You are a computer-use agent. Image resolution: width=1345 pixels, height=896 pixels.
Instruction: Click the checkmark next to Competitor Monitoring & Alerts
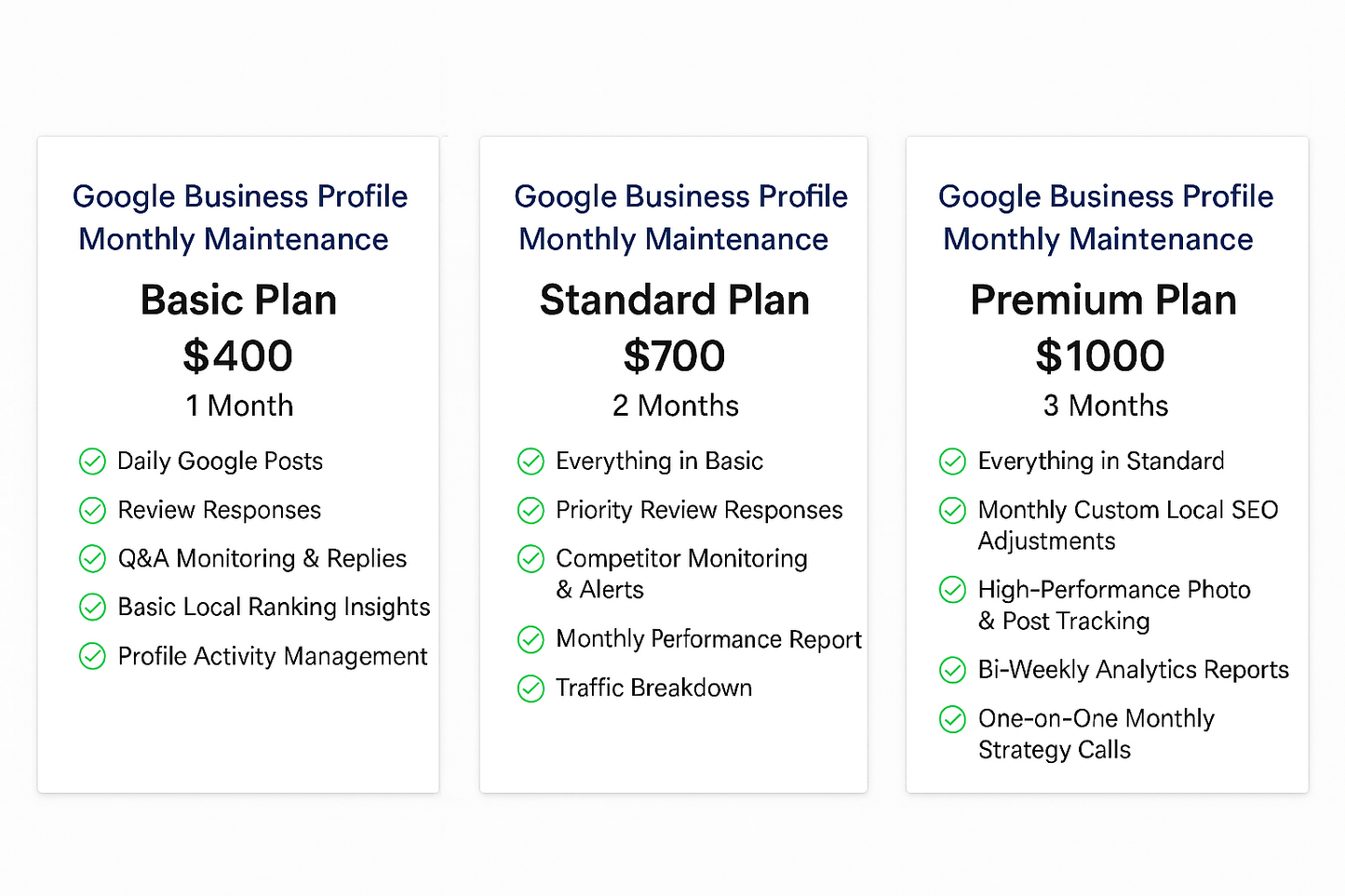(x=531, y=558)
